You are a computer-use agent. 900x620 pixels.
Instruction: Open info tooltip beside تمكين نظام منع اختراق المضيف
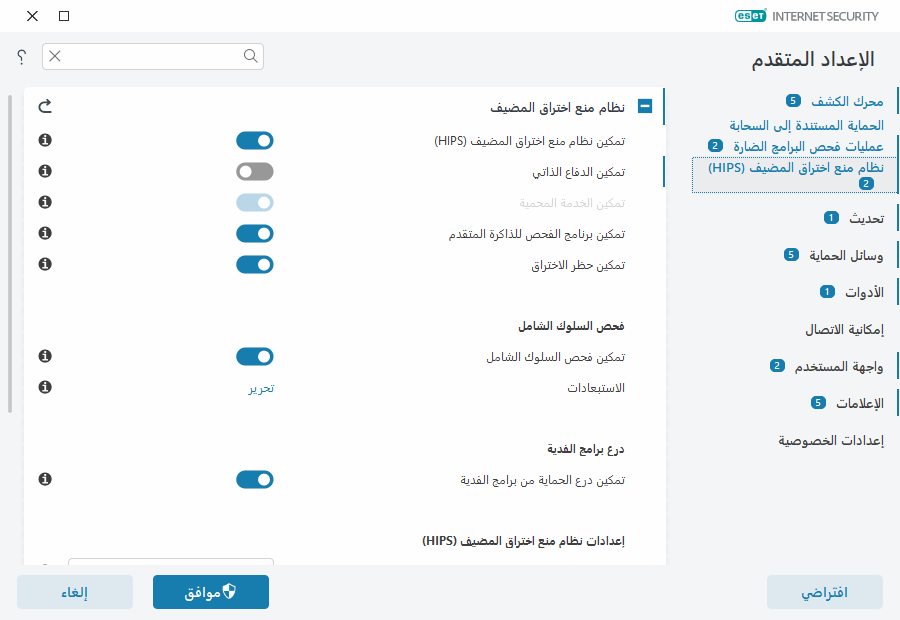(x=44, y=140)
